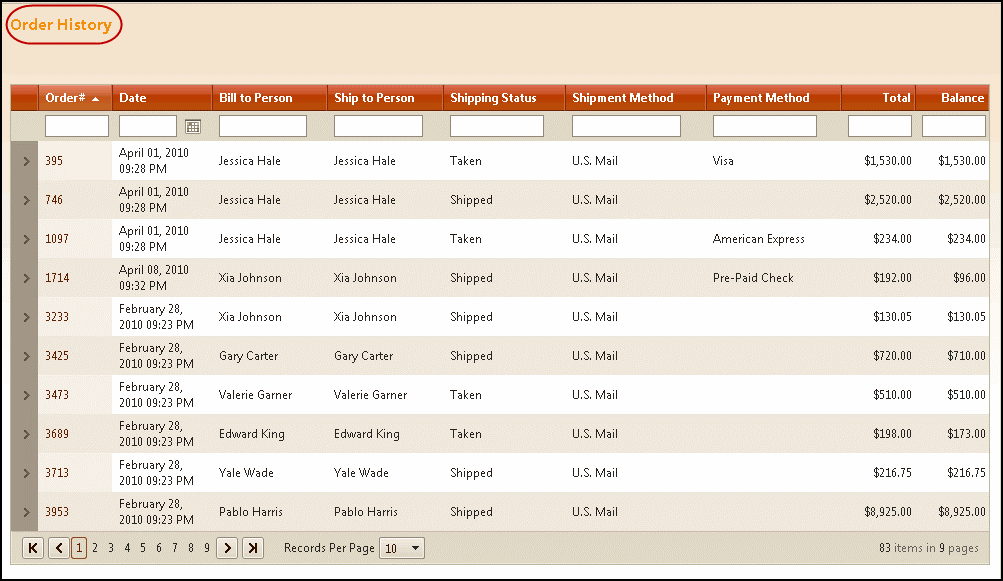Open order number 395 link

[x=54, y=161]
